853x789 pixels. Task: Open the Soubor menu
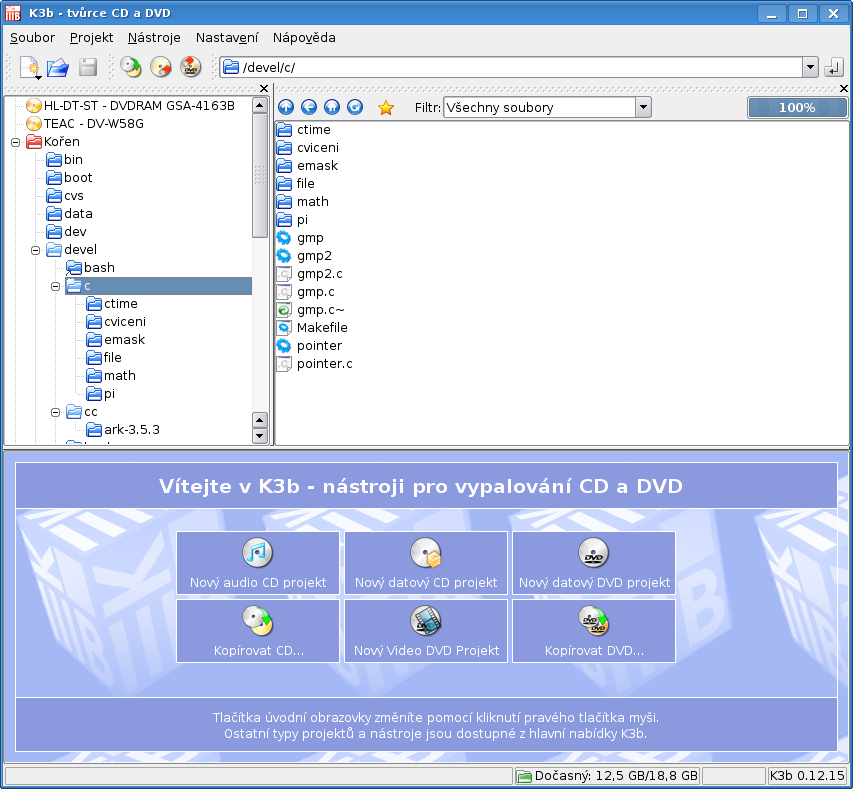32,38
